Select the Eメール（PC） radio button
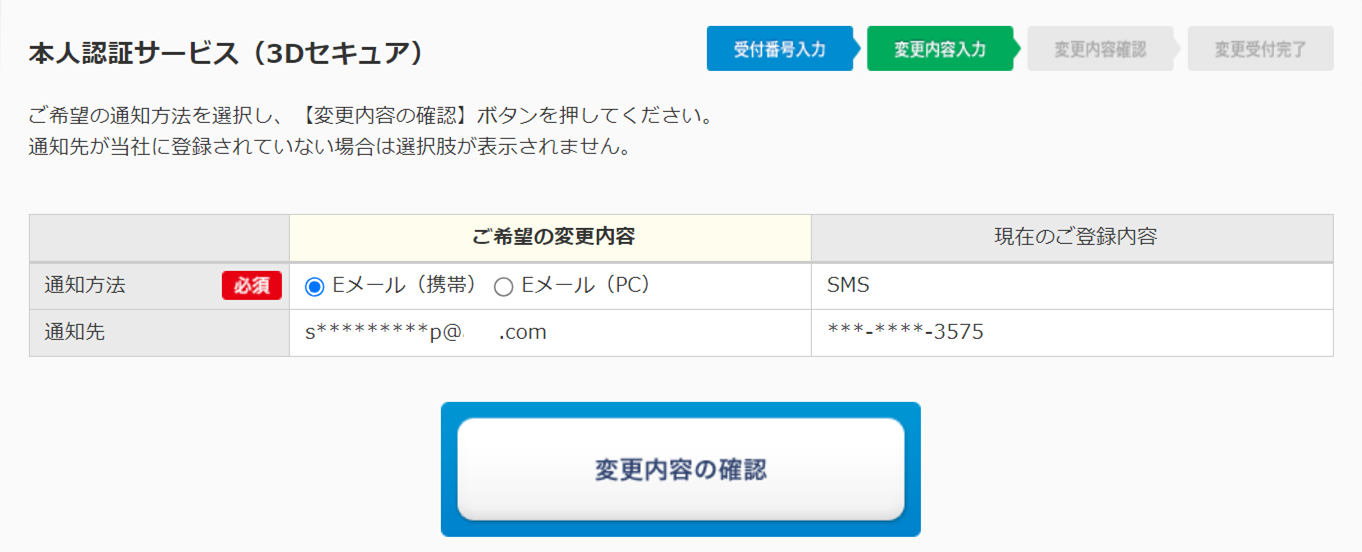Screen dimensions: 1362x552 (x=504, y=287)
